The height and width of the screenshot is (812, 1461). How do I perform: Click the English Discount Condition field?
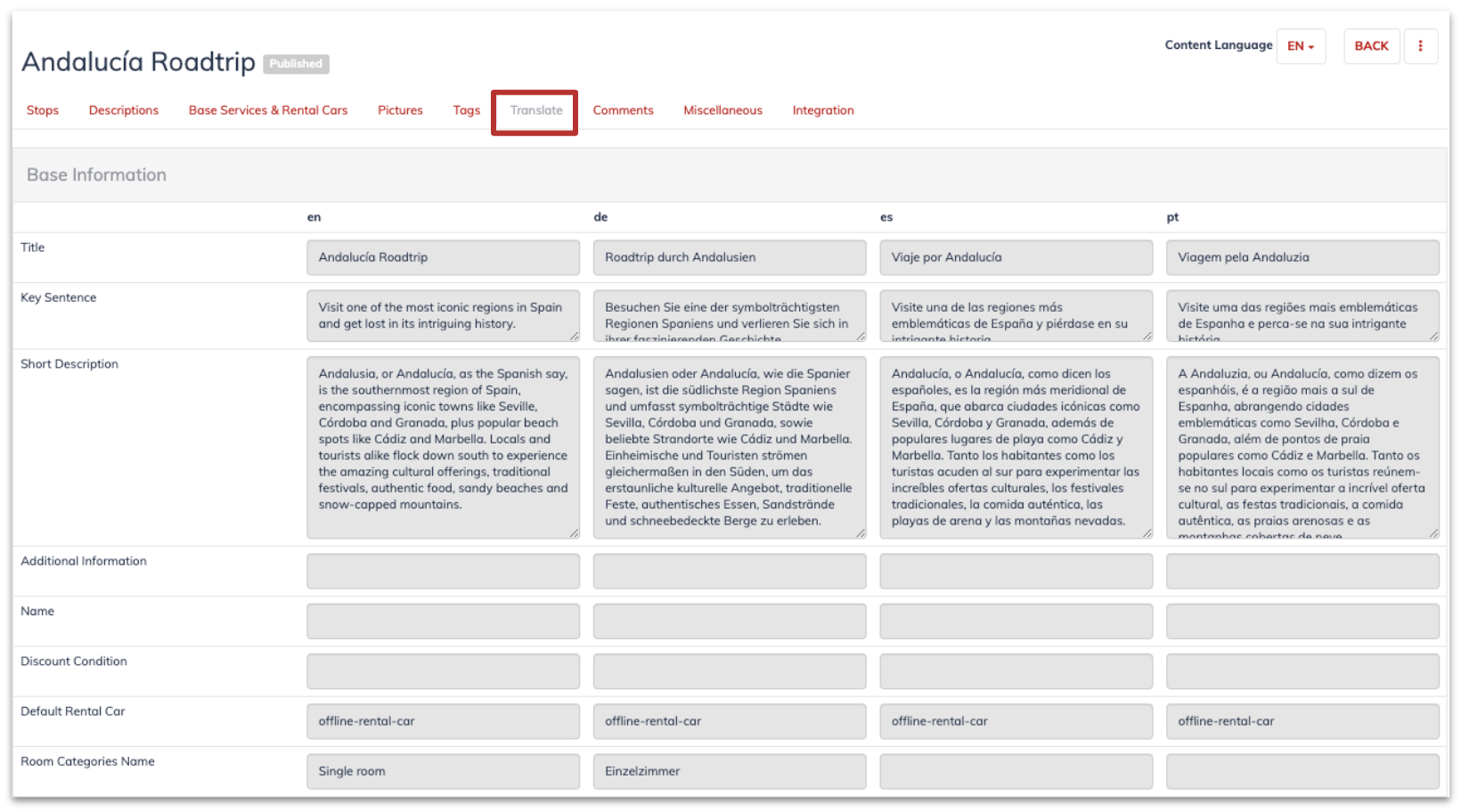click(x=443, y=671)
